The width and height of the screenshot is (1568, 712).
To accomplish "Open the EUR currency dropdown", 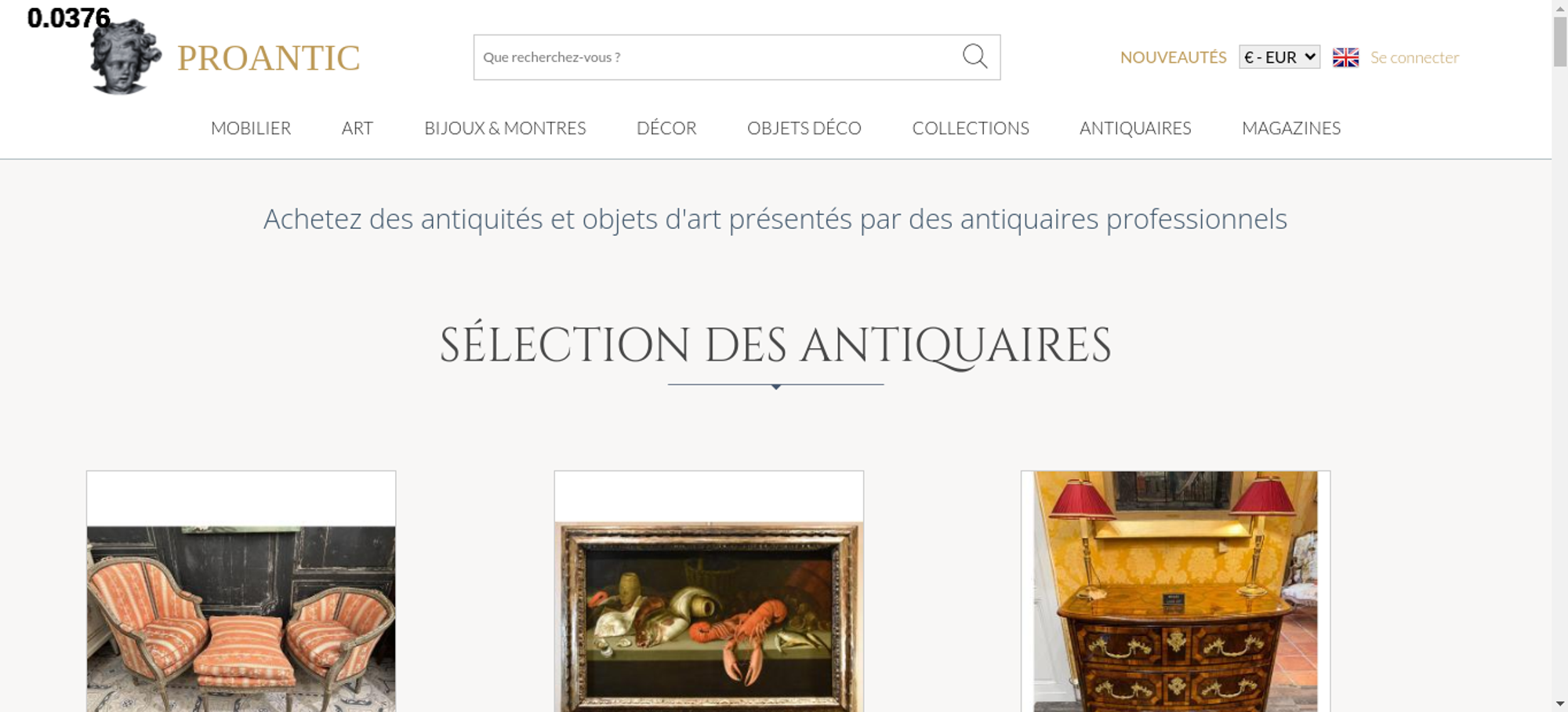I will pos(1279,57).
